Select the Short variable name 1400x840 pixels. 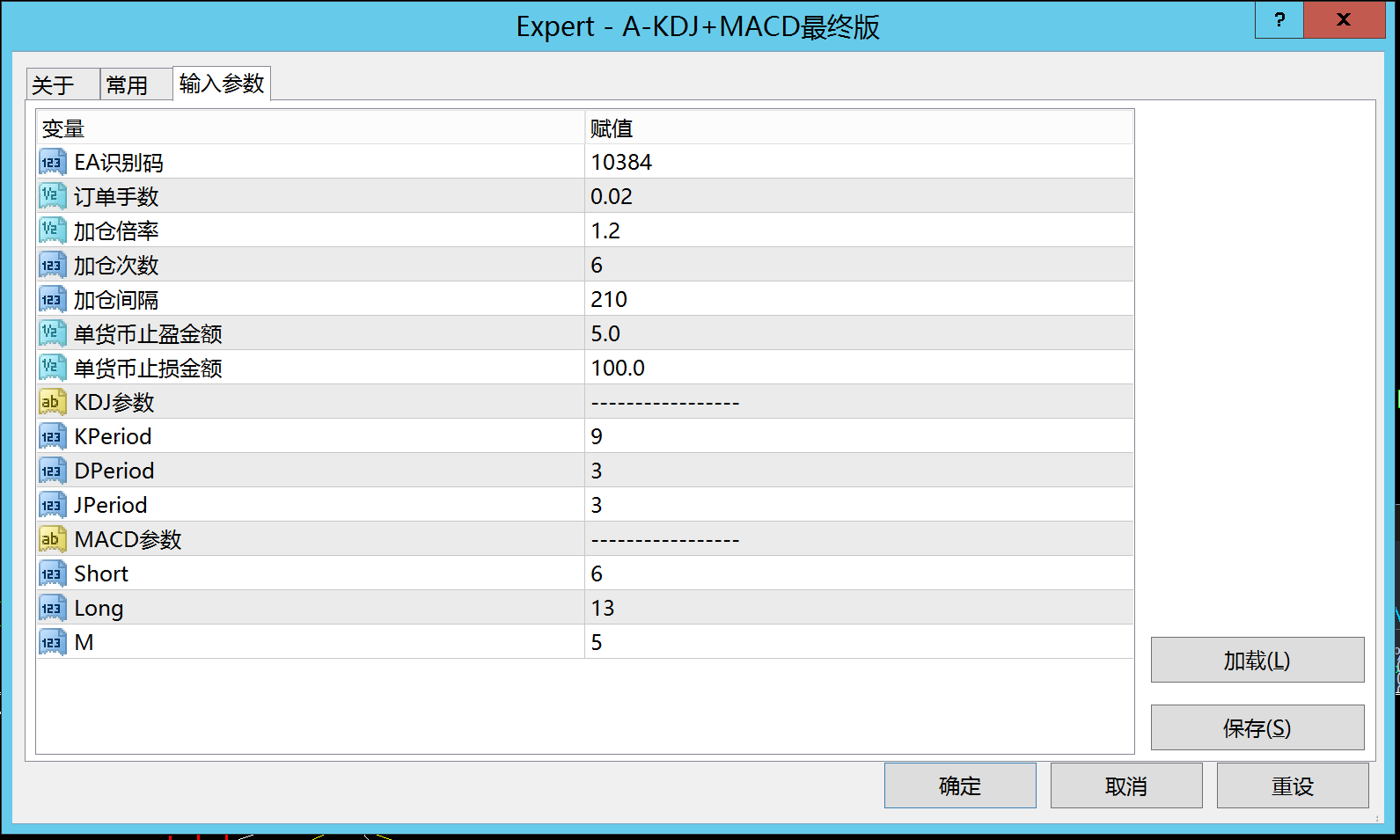[101, 573]
